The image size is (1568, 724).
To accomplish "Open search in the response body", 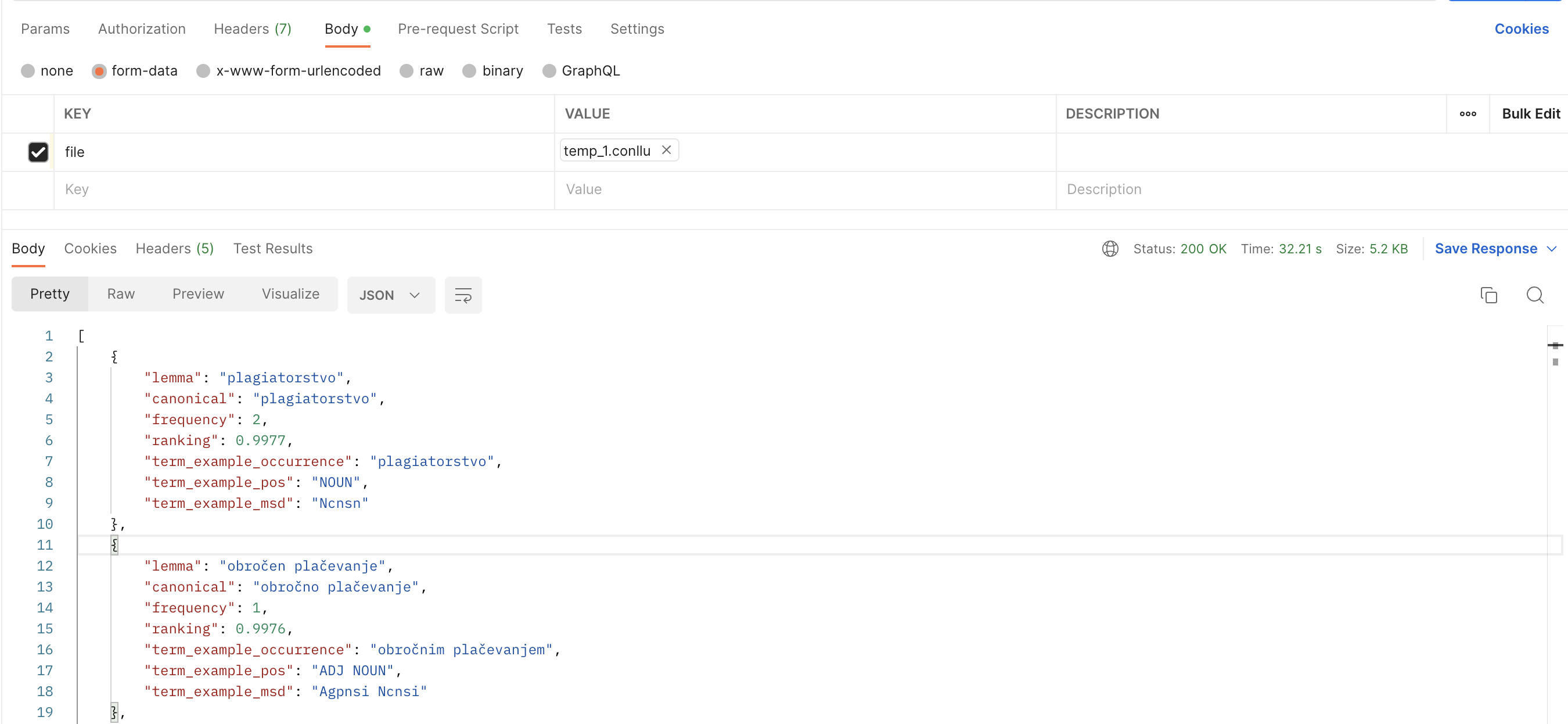I will [x=1534, y=295].
